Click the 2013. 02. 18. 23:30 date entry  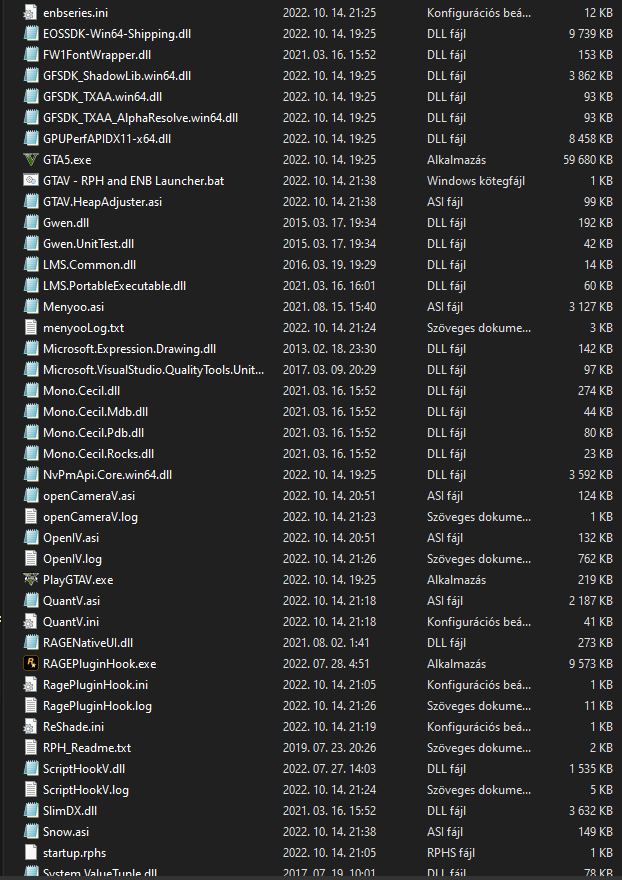(x=330, y=349)
